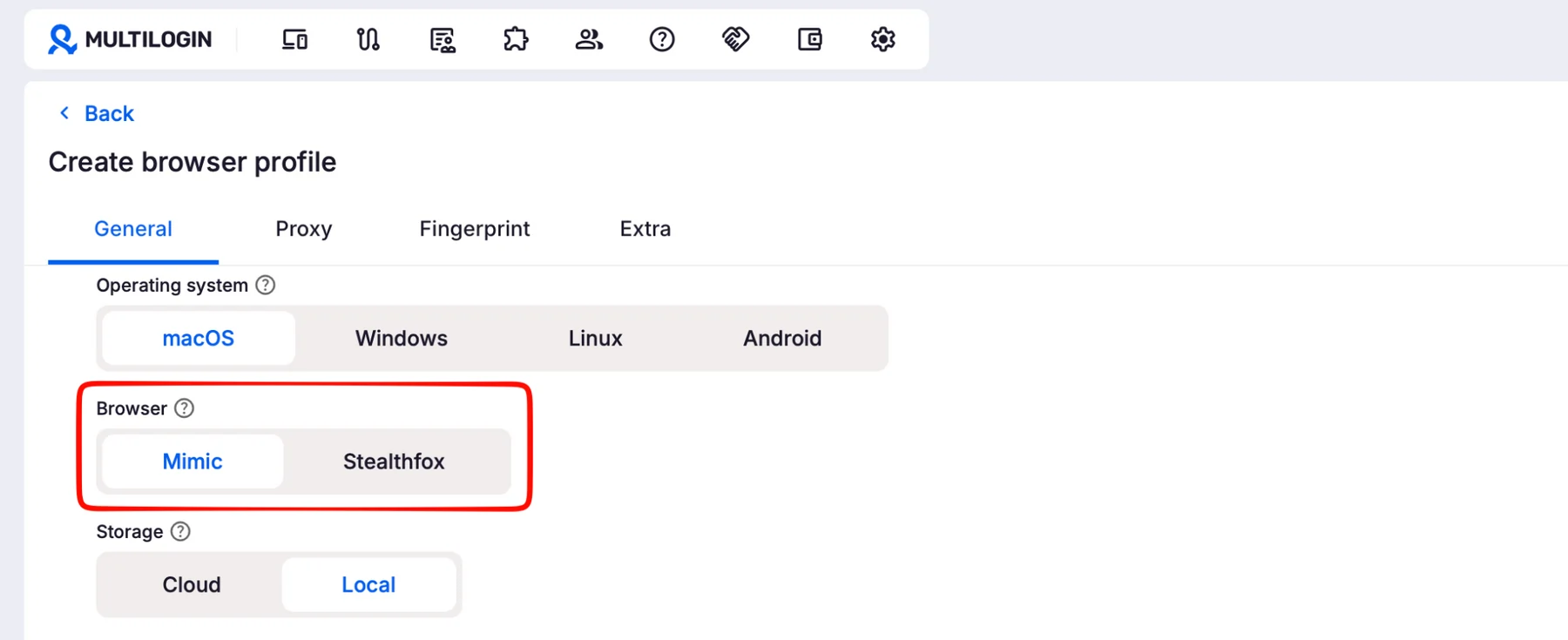The height and width of the screenshot is (640, 1568).
Task: Switch to the Extra tab
Action: pos(645,229)
